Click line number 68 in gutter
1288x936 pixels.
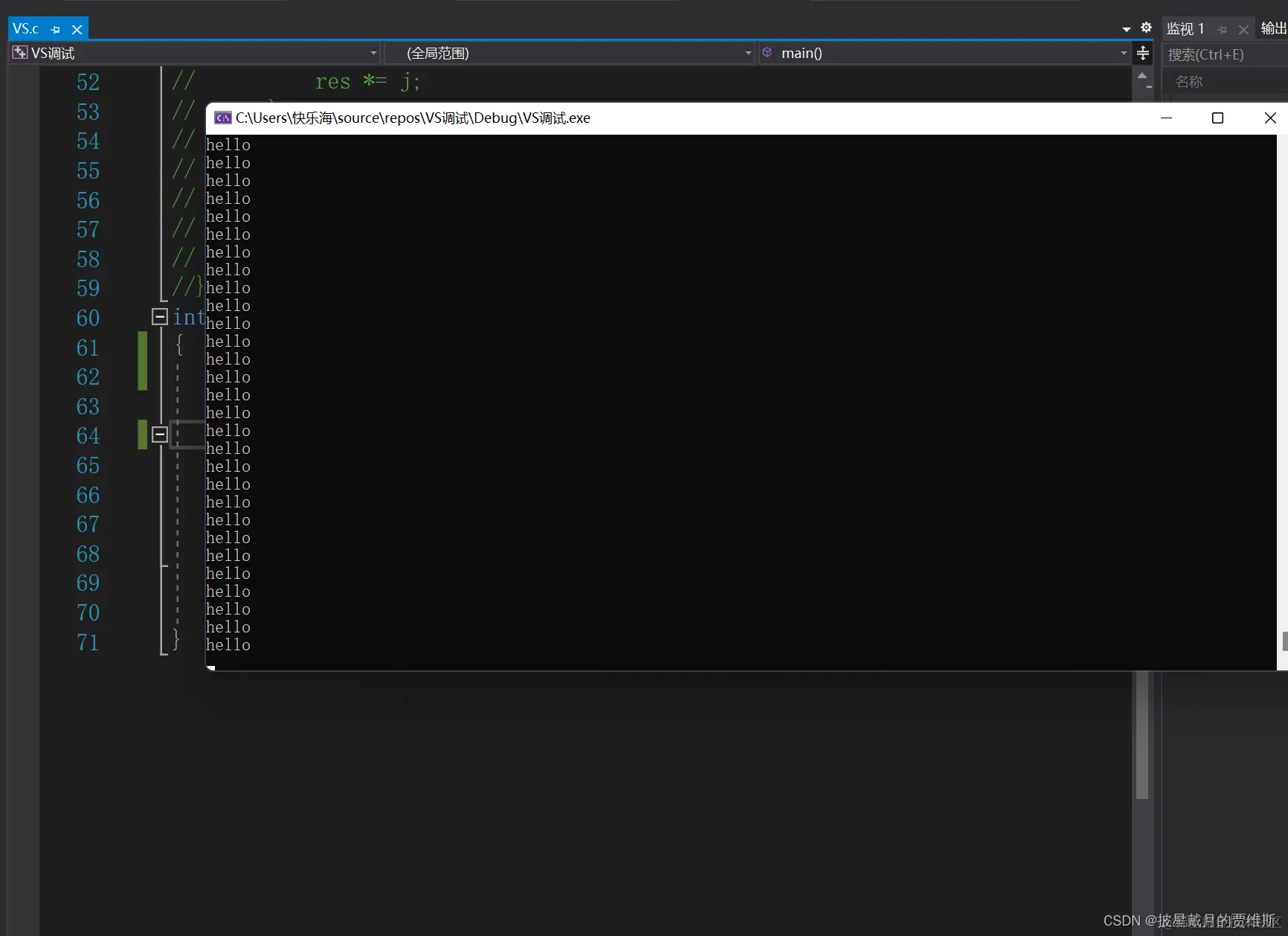click(88, 554)
